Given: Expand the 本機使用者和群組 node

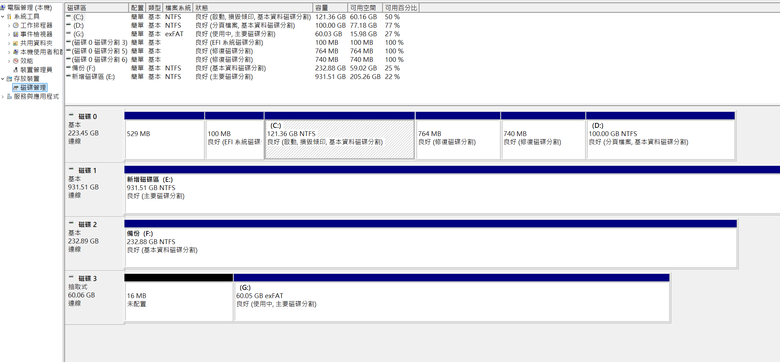Looking at the screenshot, I should pyautogui.click(x=9, y=52).
